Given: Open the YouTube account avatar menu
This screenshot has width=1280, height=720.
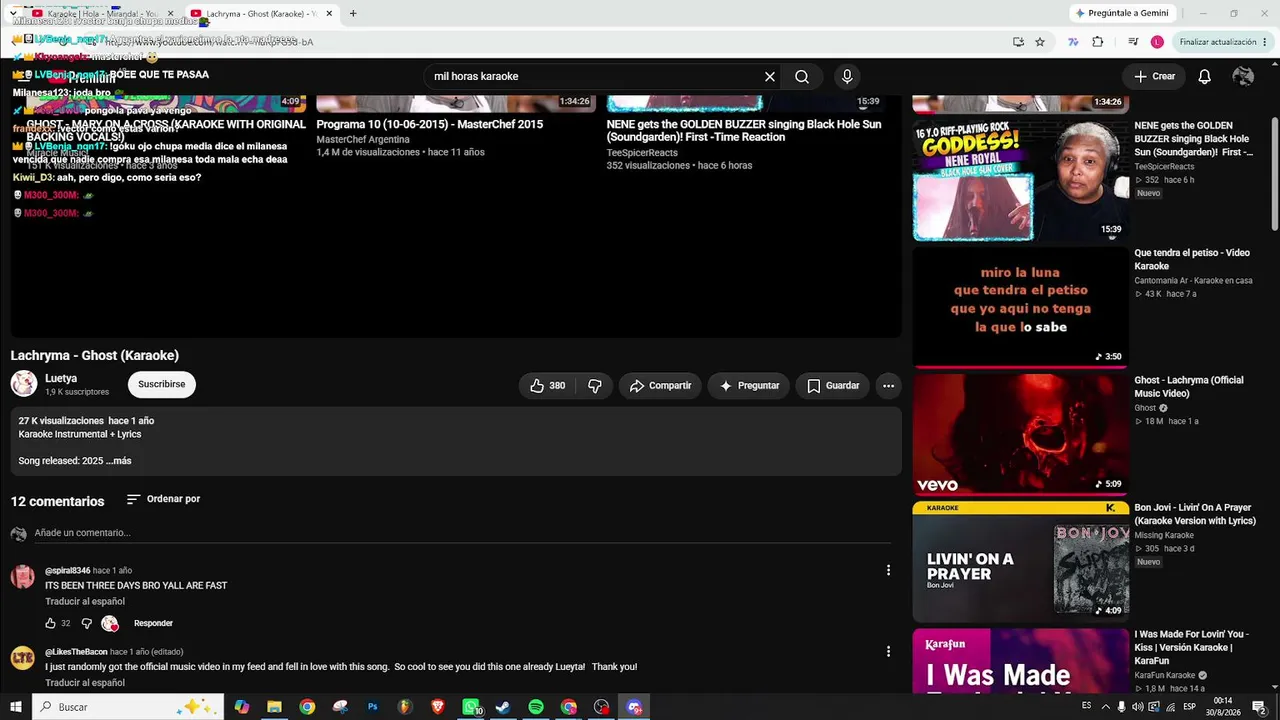Looking at the screenshot, I should [1243, 77].
